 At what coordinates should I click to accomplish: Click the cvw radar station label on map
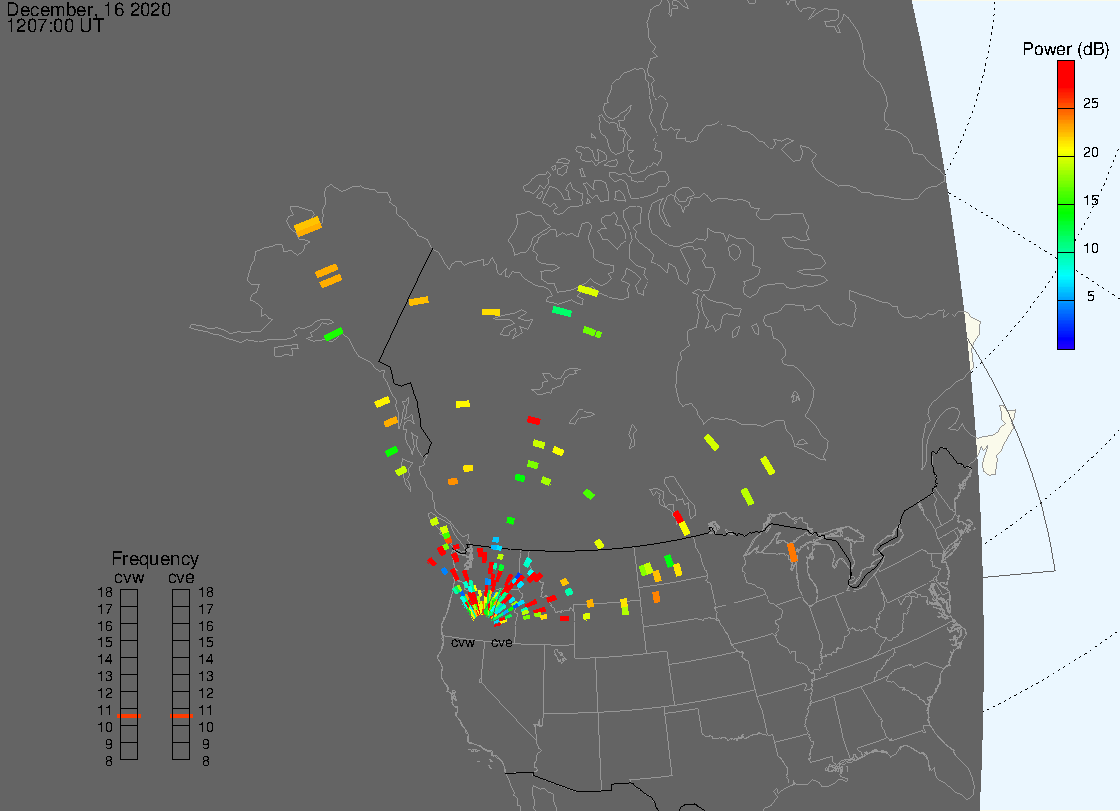(x=463, y=643)
